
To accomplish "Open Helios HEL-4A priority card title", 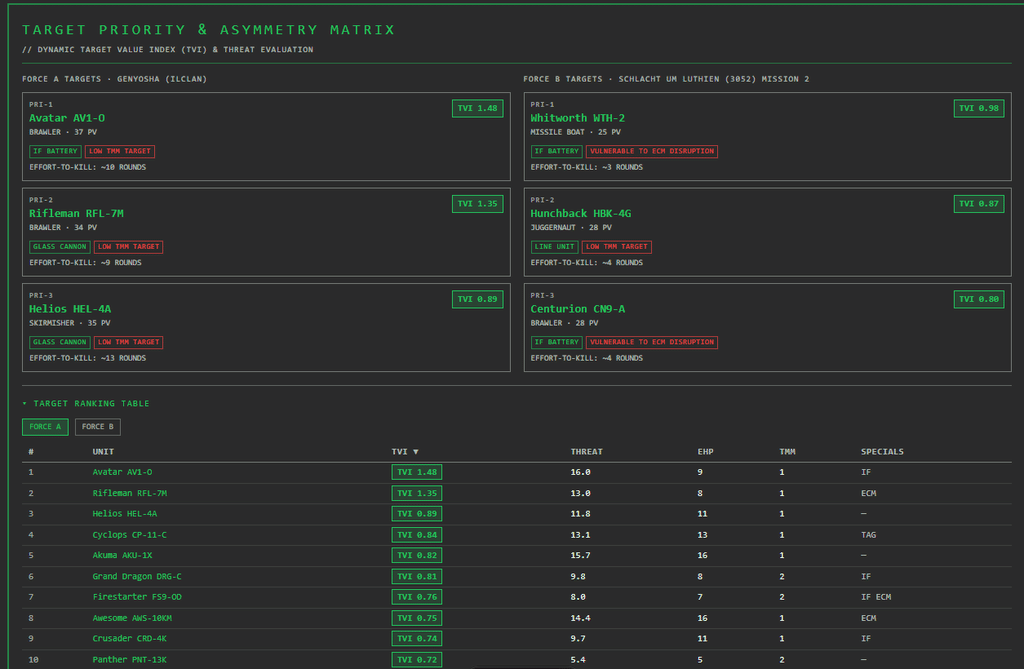I will 70,309.
